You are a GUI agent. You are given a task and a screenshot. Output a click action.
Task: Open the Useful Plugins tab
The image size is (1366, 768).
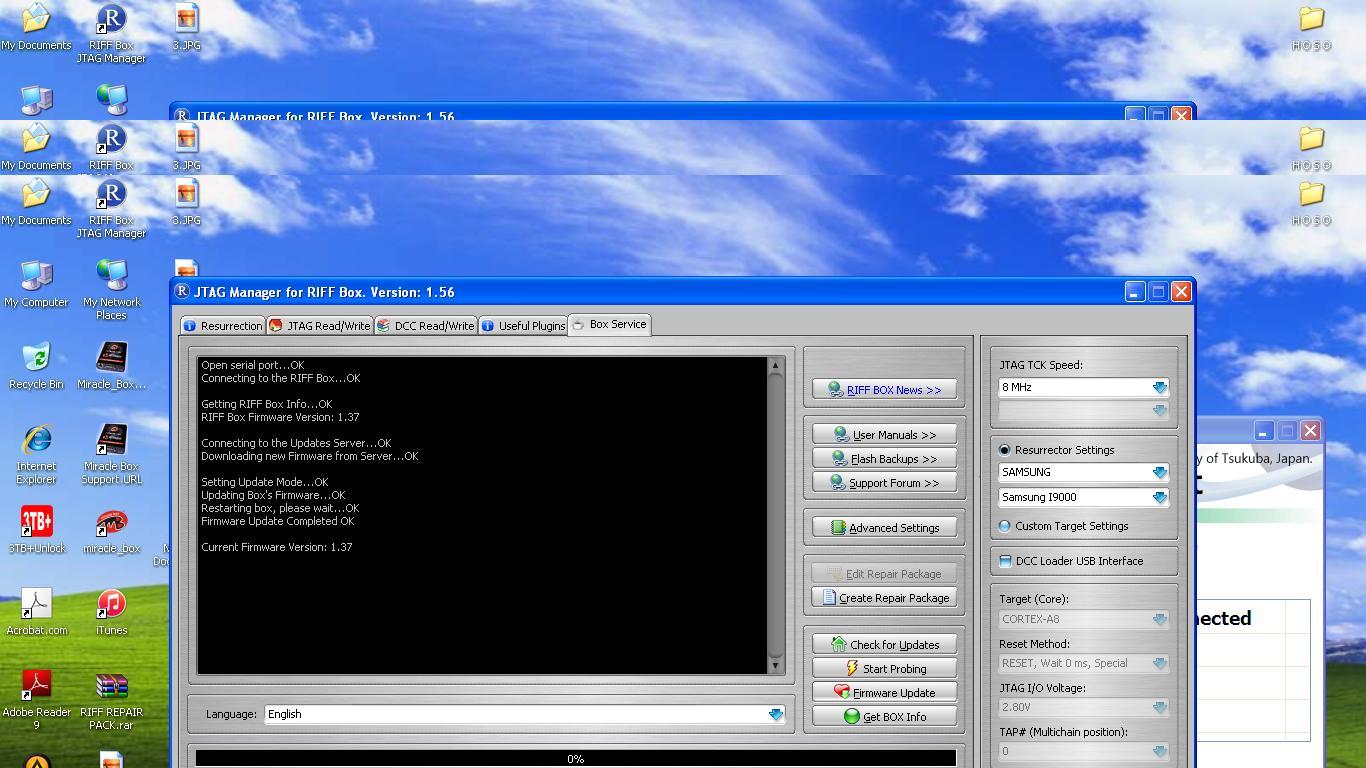pos(523,326)
